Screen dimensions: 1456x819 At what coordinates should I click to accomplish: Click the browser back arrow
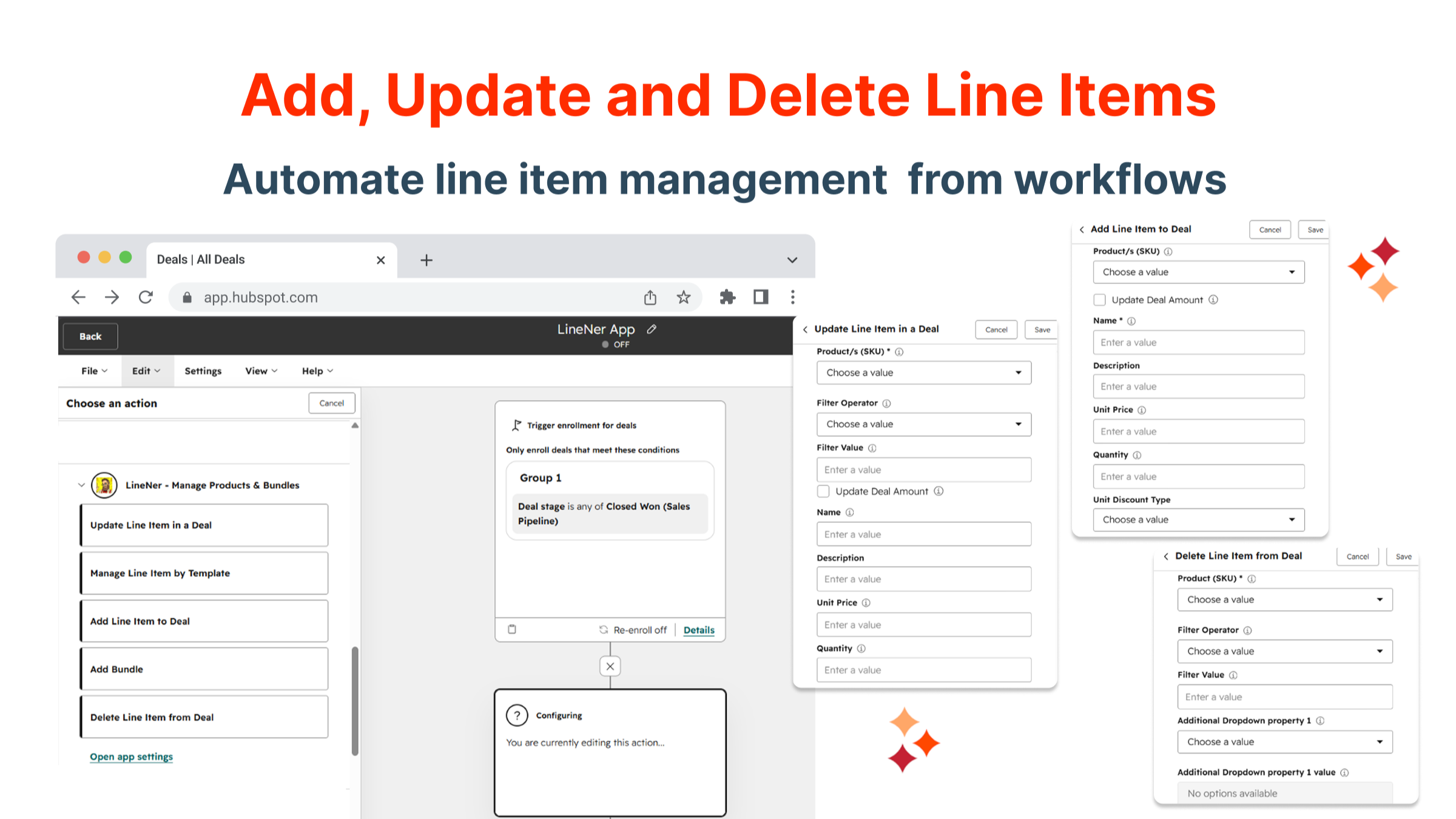coord(78,297)
